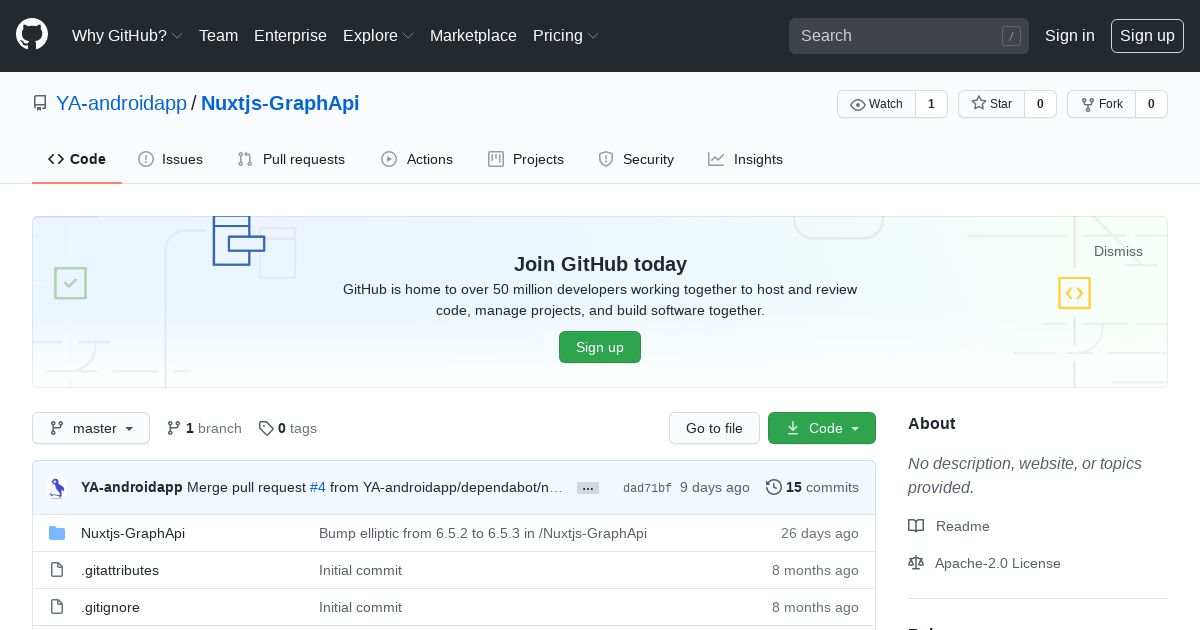Viewport: 1200px width, 630px height.
Task: Click the repository book icon beside YA-androidapp
Action: 40,103
